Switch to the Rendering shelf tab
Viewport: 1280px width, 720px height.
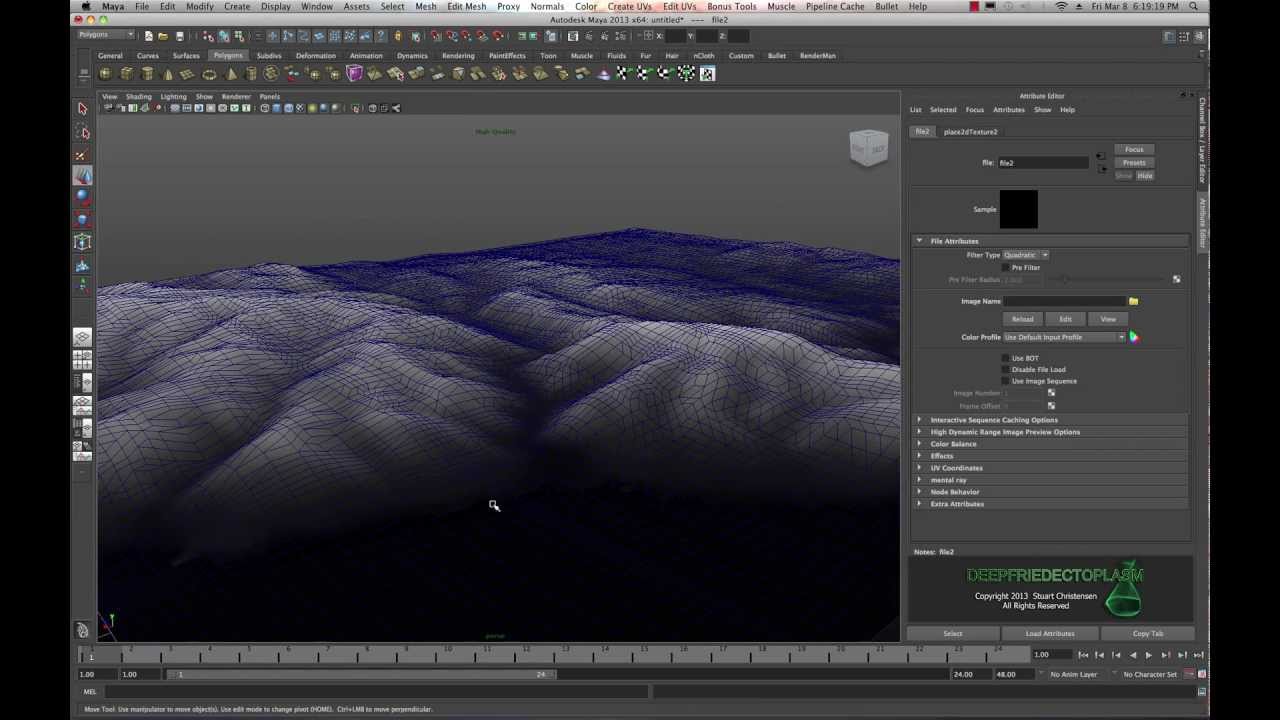click(x=458, y=56)
